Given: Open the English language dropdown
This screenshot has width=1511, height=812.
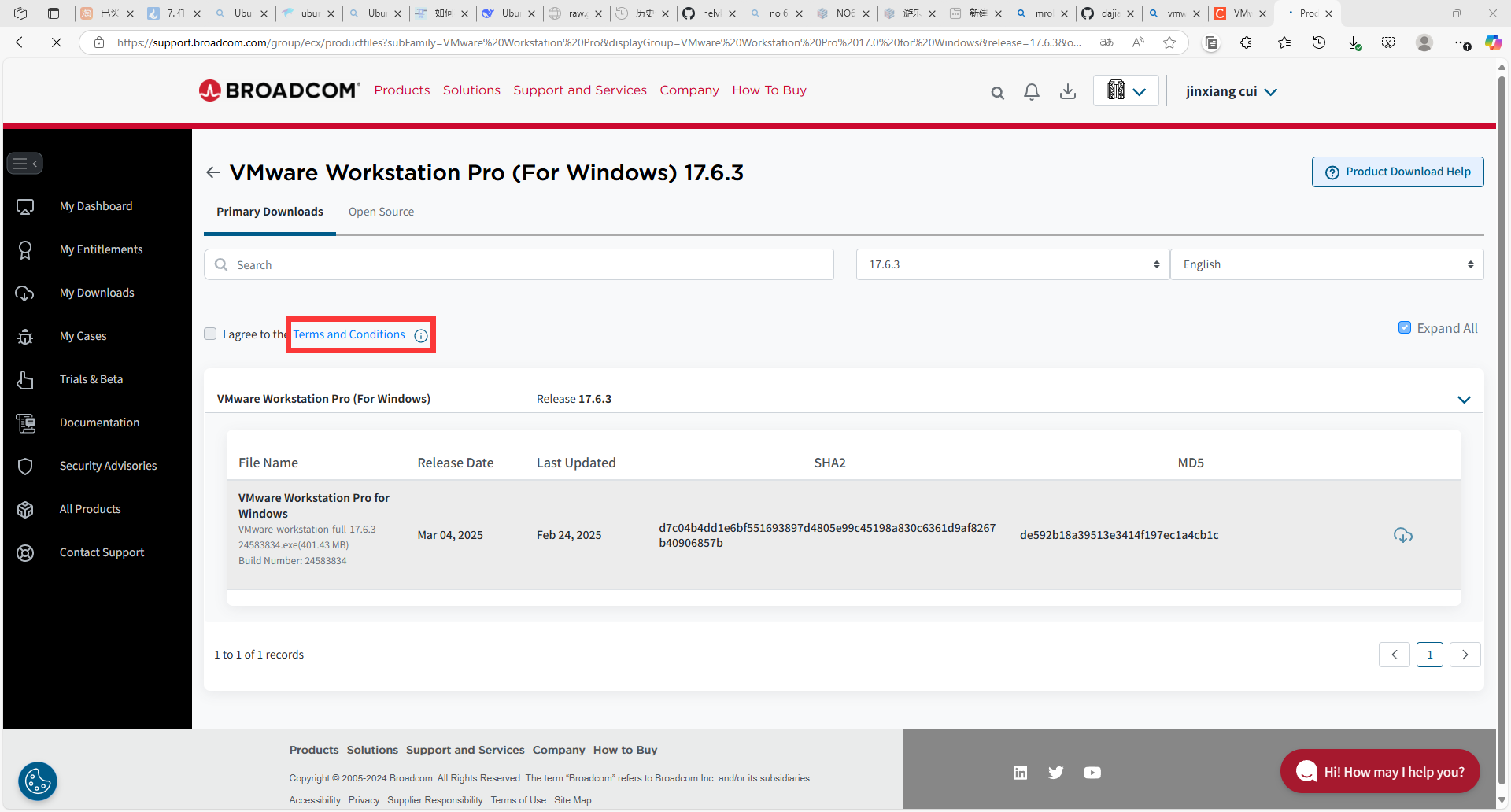Looking at the screenshot, I should pos(1327,264).
